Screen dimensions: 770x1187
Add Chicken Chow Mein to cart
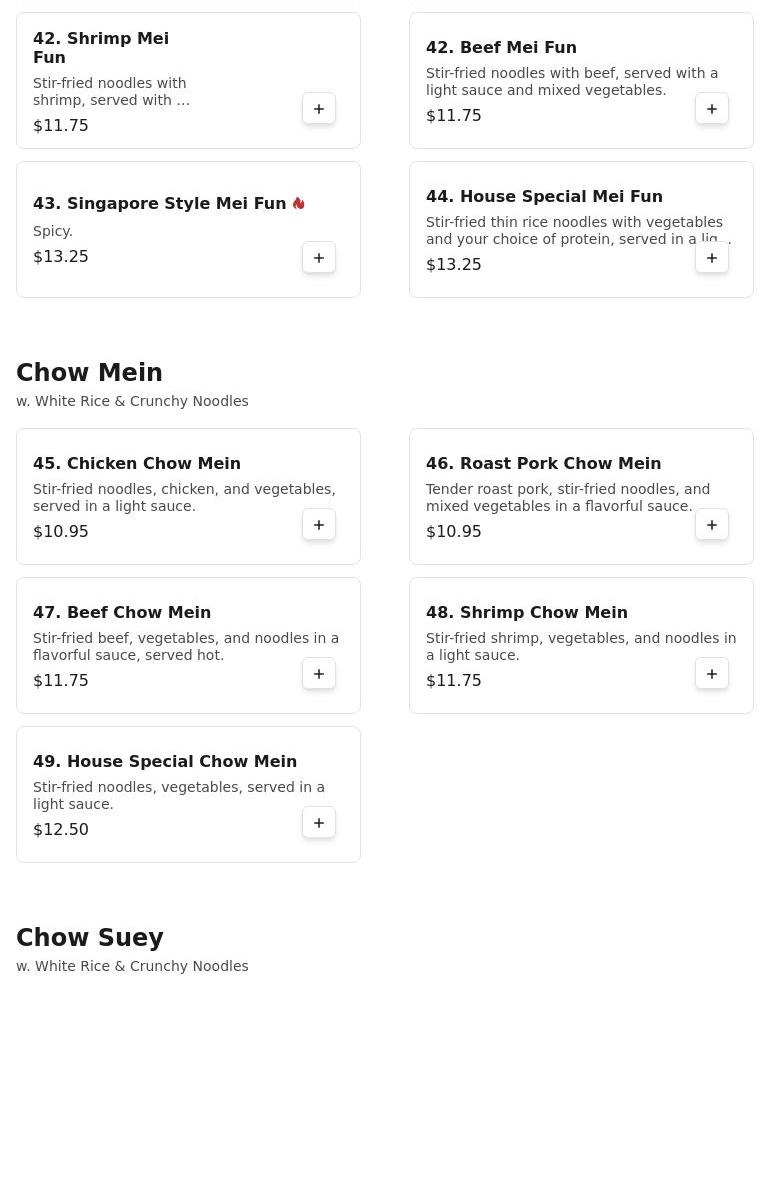tap(319, 525)
